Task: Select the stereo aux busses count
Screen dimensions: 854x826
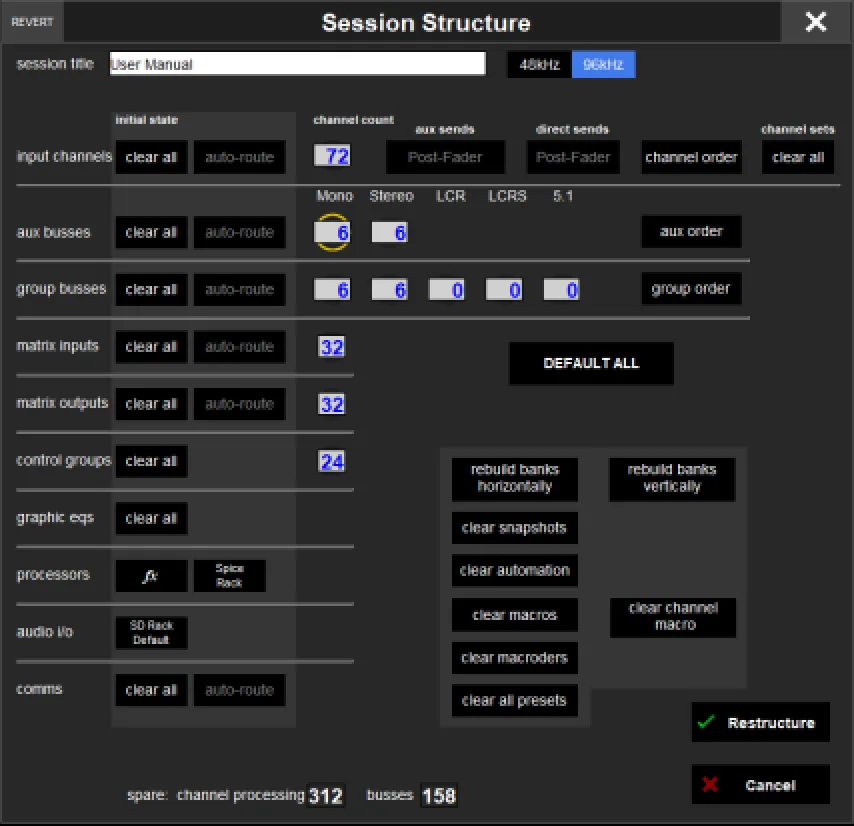Action: coord(389,232)
